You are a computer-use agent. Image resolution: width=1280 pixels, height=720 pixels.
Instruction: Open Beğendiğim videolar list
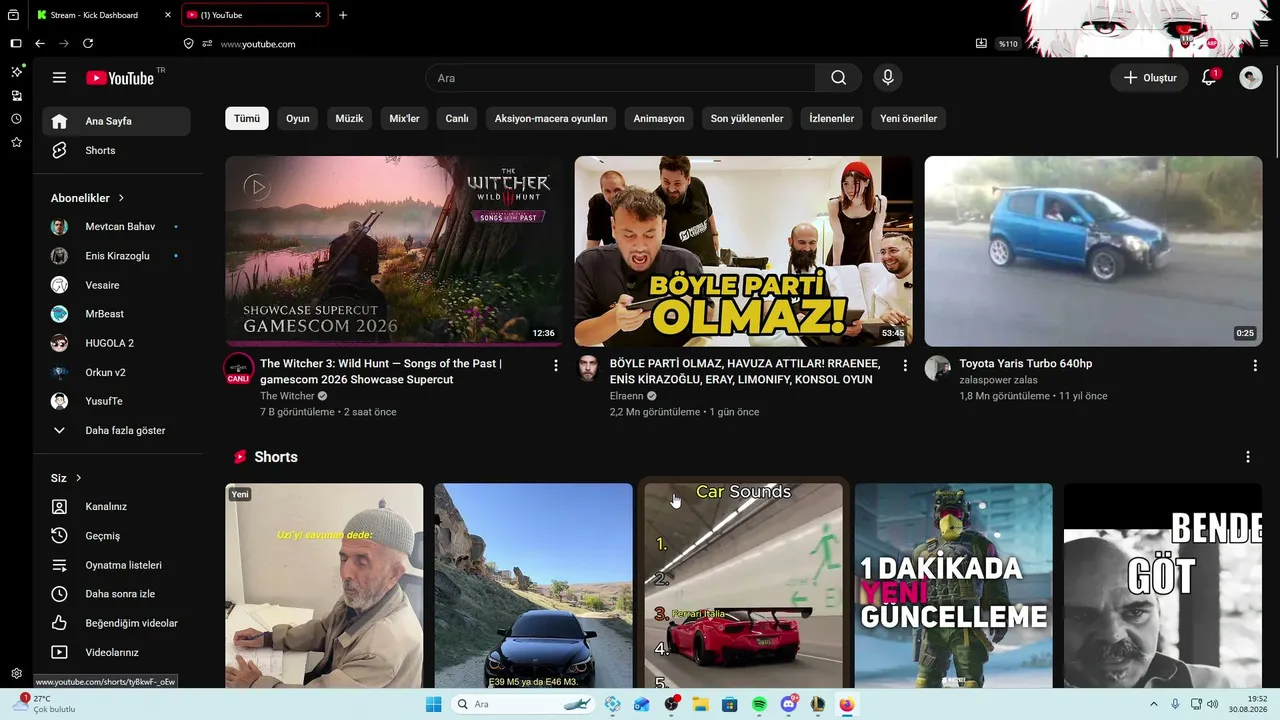click(x=116, y=623)
